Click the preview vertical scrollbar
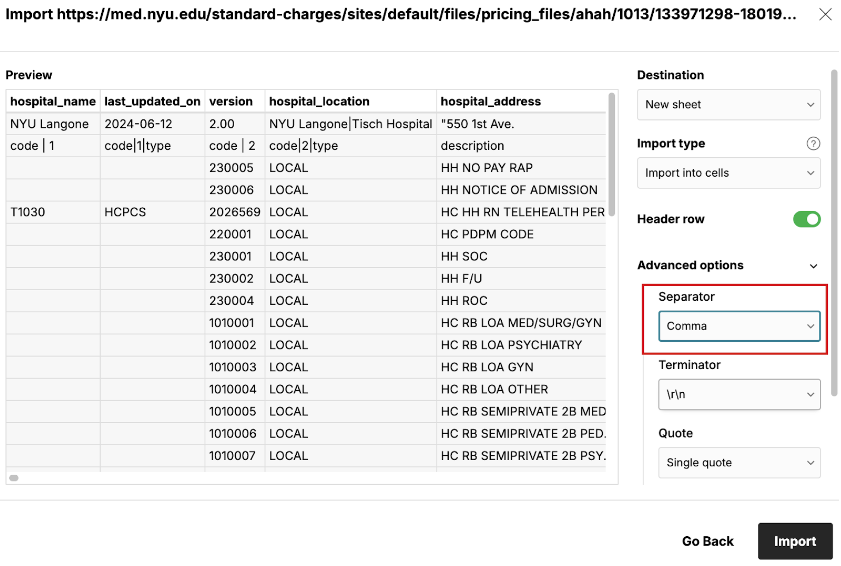This screenshot has width=841, height=566. 612,145
